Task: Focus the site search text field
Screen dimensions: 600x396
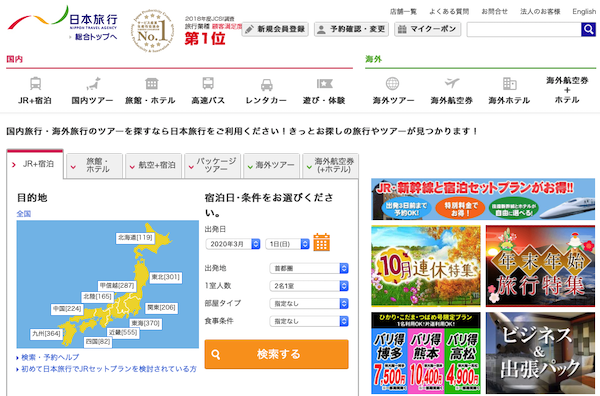Action: coord(524,29)
